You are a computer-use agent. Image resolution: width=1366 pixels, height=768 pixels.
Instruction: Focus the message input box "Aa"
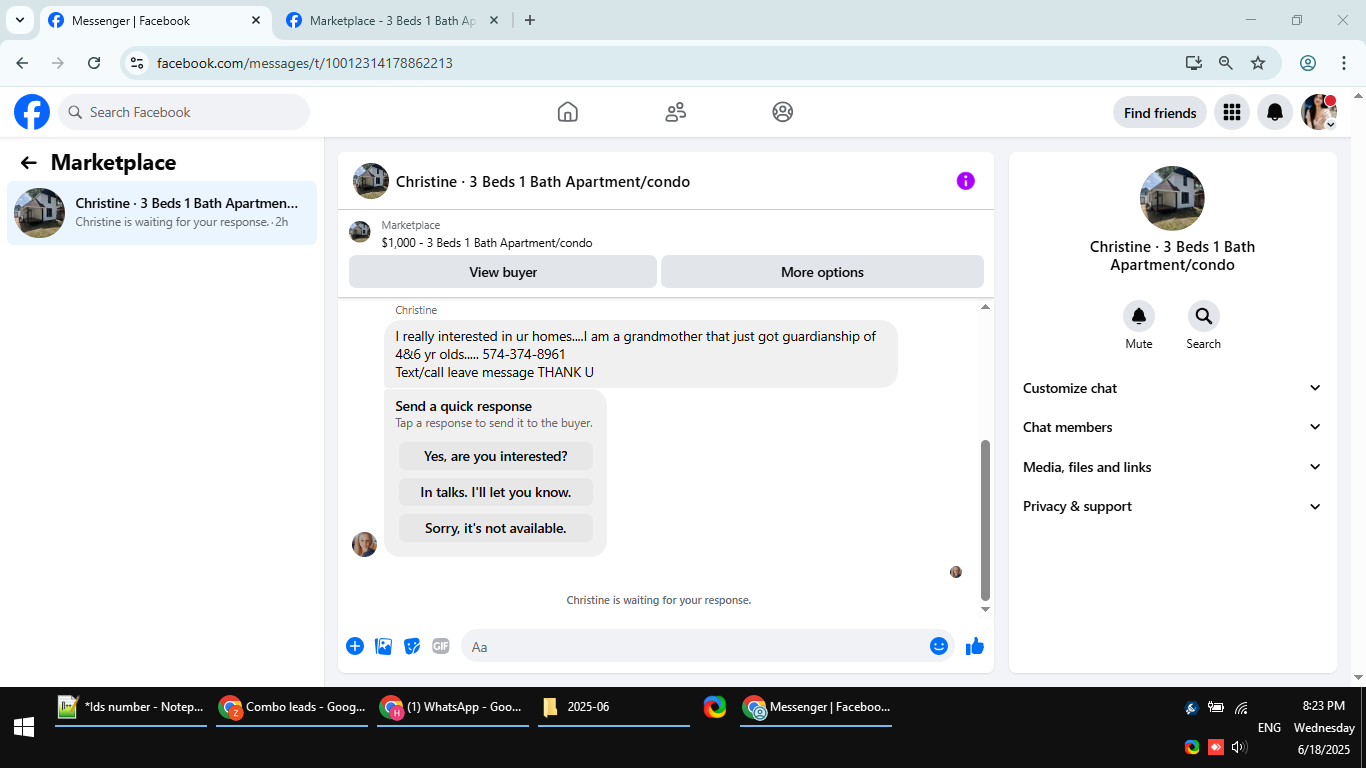click(708, 646)
